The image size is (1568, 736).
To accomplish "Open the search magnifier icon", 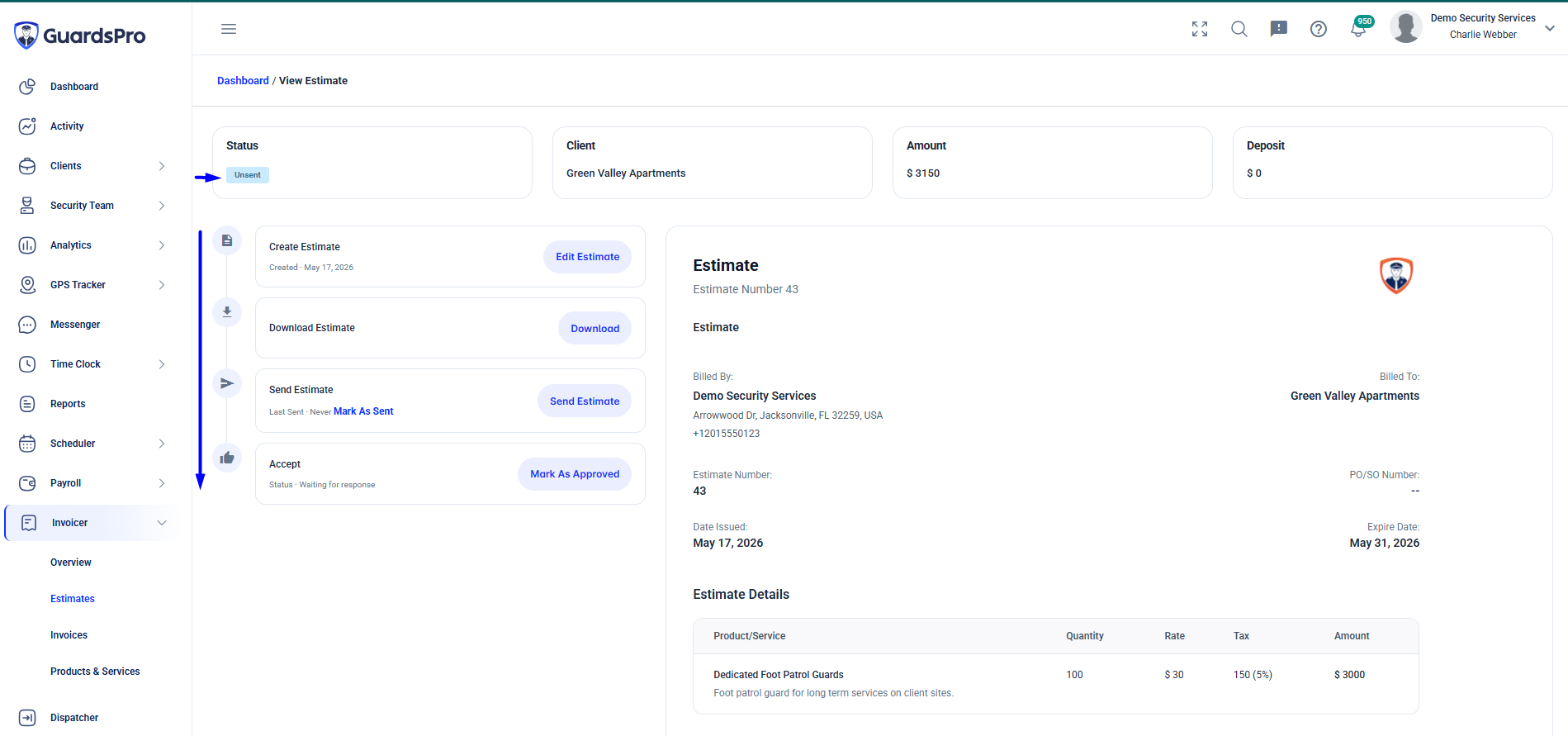I will click(1239, 29).
